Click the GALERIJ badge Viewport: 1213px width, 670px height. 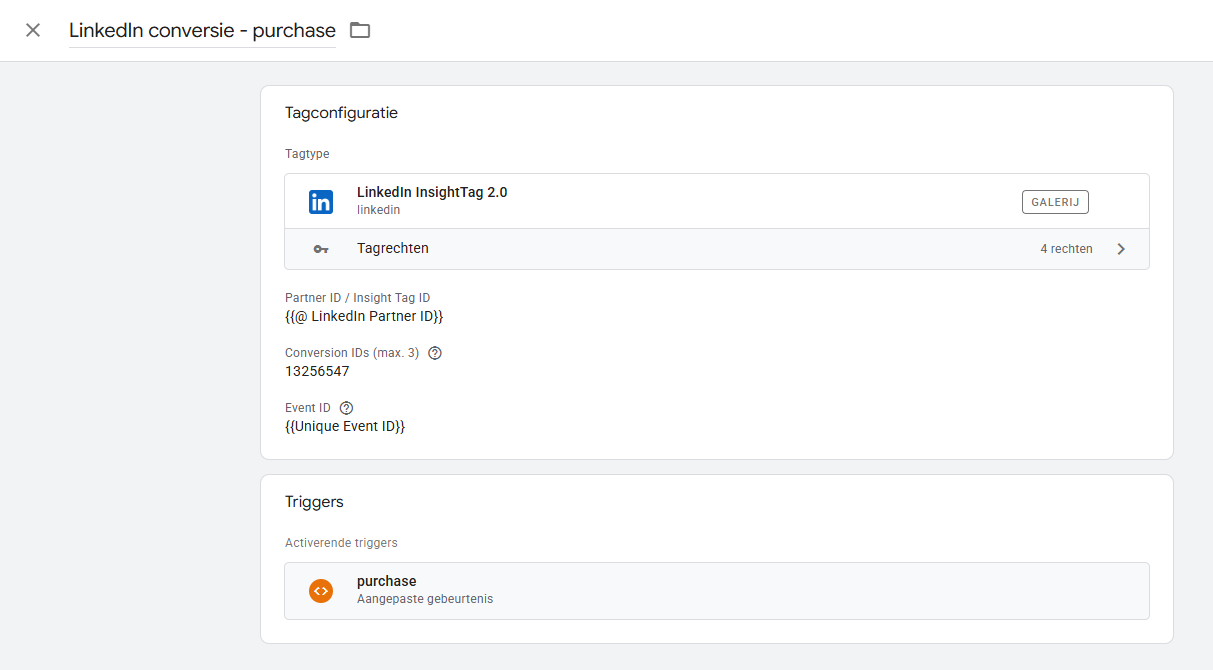pyautogui.click(x=1054, y=202)
